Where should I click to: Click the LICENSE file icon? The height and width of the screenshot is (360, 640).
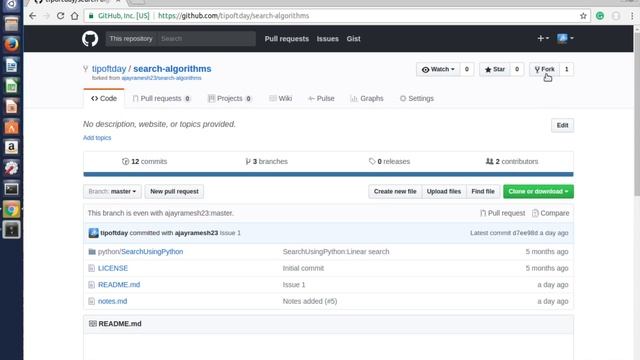click(x=91, y=268)
